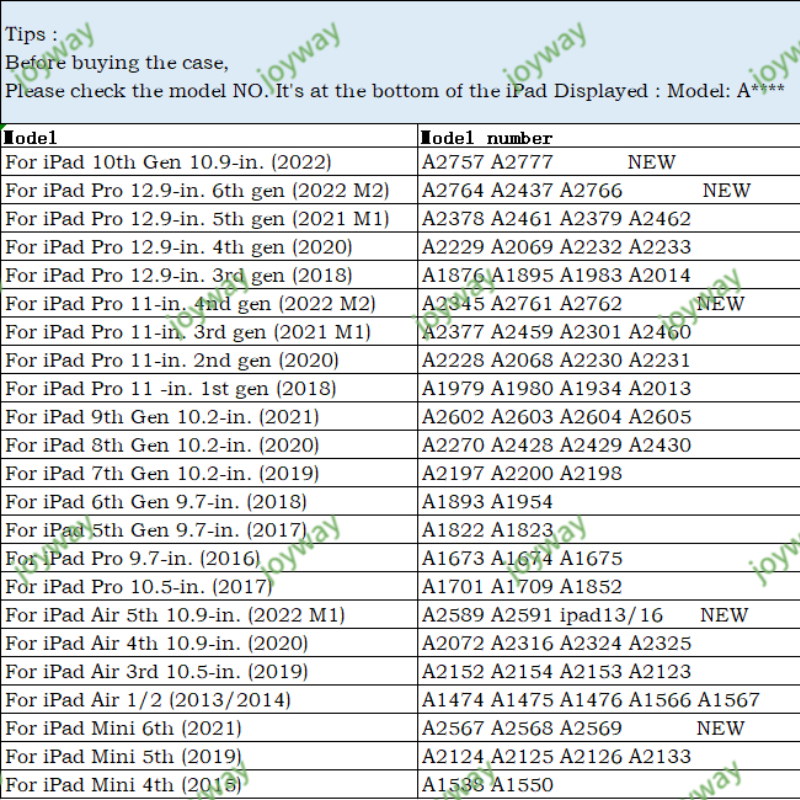Click cell 'A2567 A2568 A2569'
This screenshot has height=800, width=800.
pos(609,728)
